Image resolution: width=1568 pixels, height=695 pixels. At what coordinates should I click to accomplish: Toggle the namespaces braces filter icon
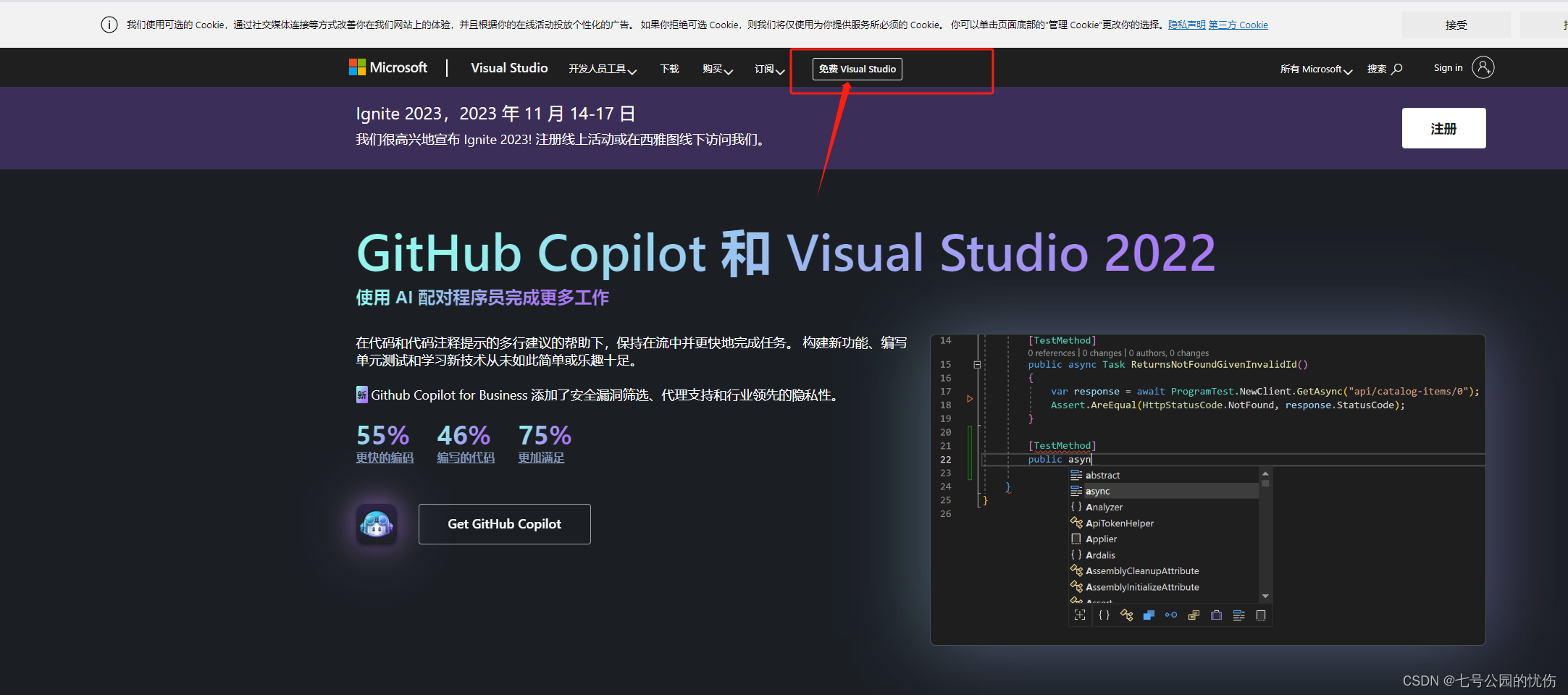[x=1104, y=615]
